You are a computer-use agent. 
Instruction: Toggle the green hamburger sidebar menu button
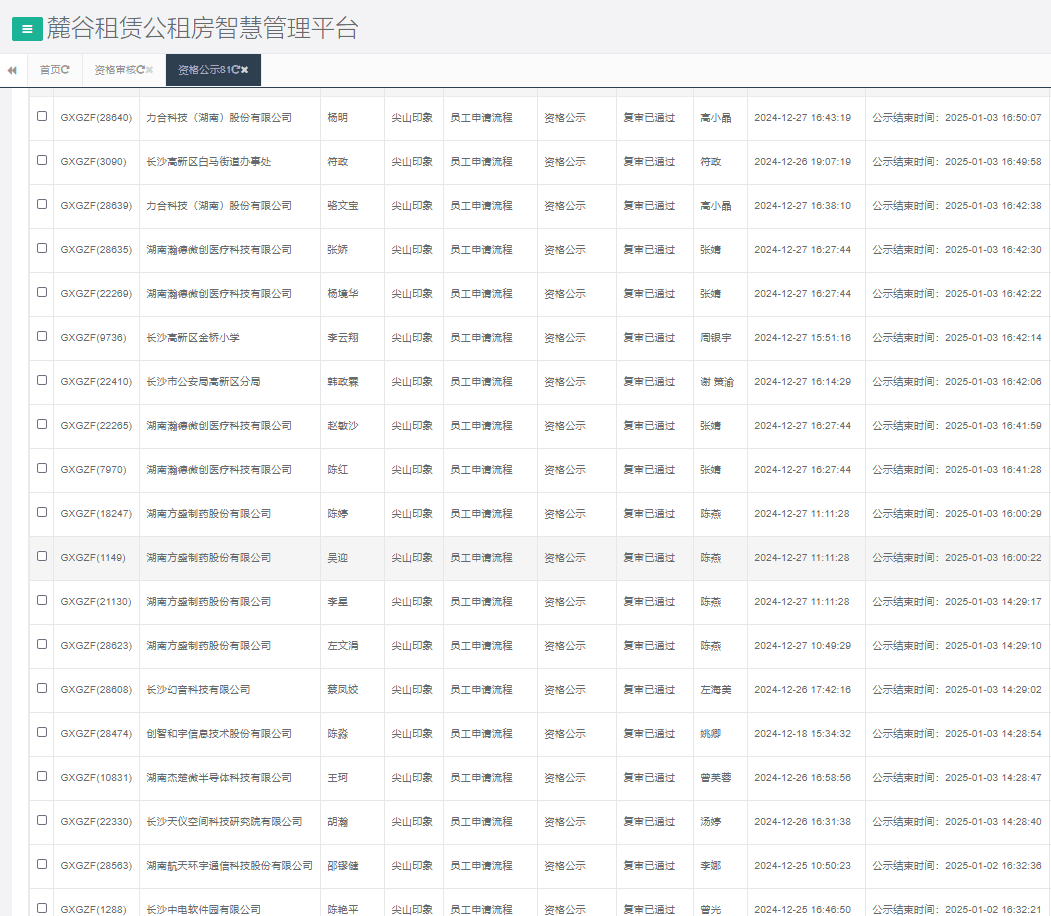point(27,29)
